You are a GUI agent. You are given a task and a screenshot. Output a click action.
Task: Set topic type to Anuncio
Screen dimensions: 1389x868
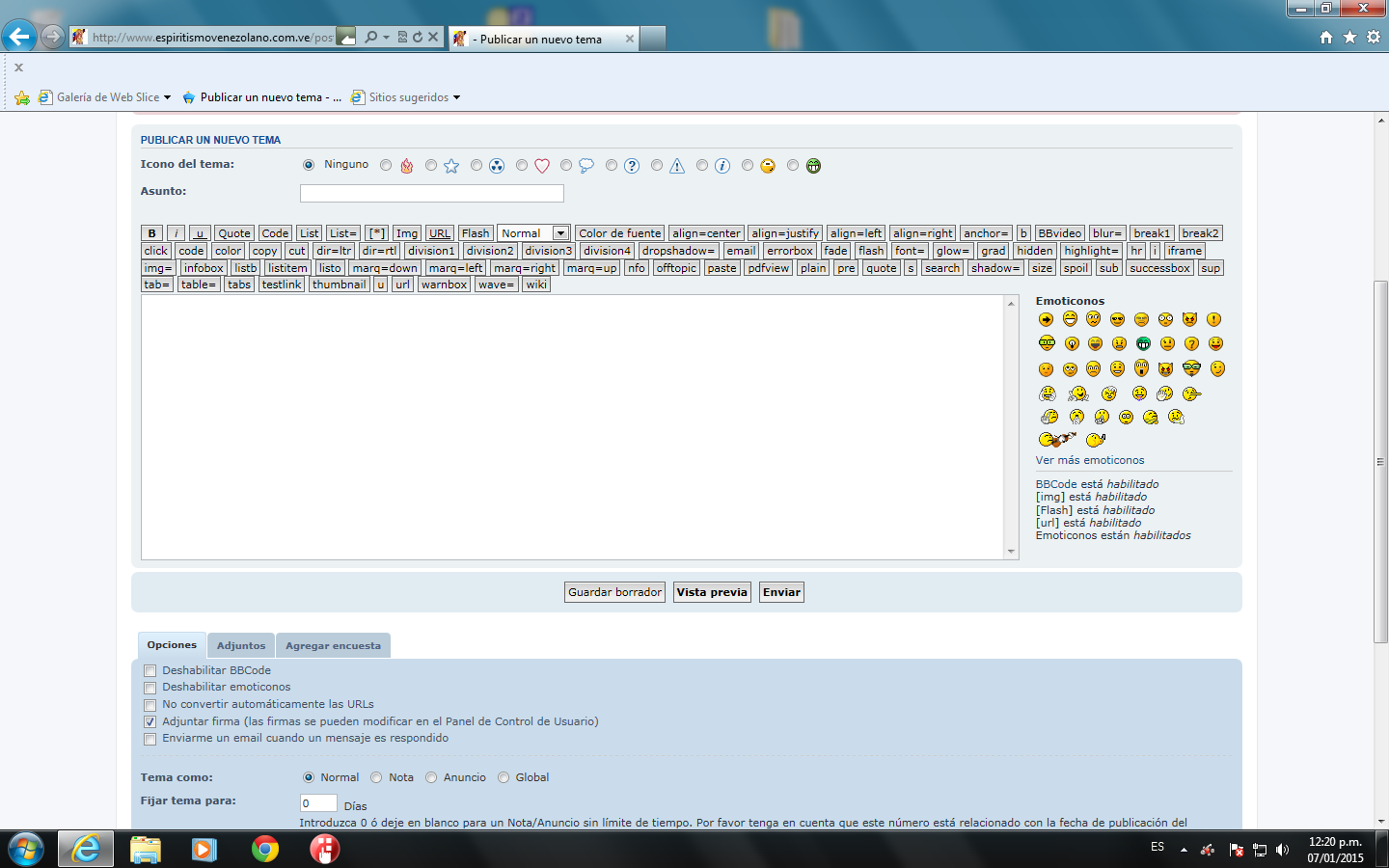click(431, 777)
